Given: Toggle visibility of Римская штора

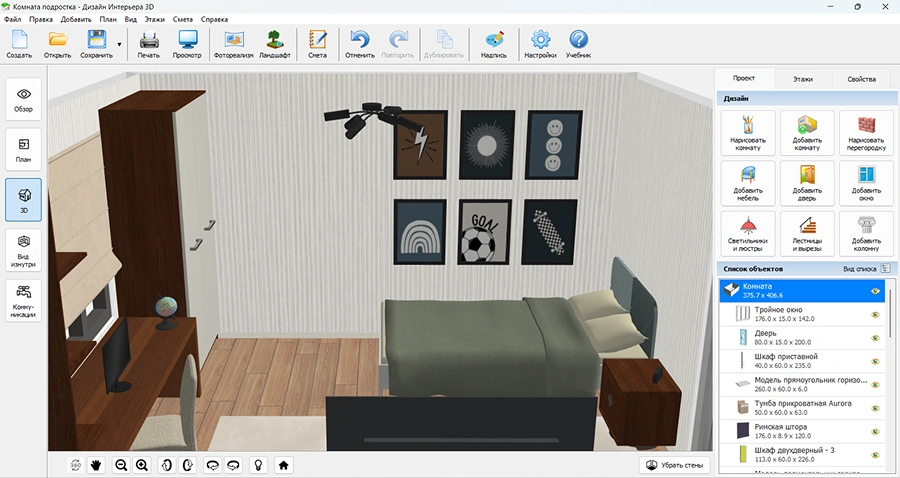Looking at the screenshot, I should [x=875, y=432].
